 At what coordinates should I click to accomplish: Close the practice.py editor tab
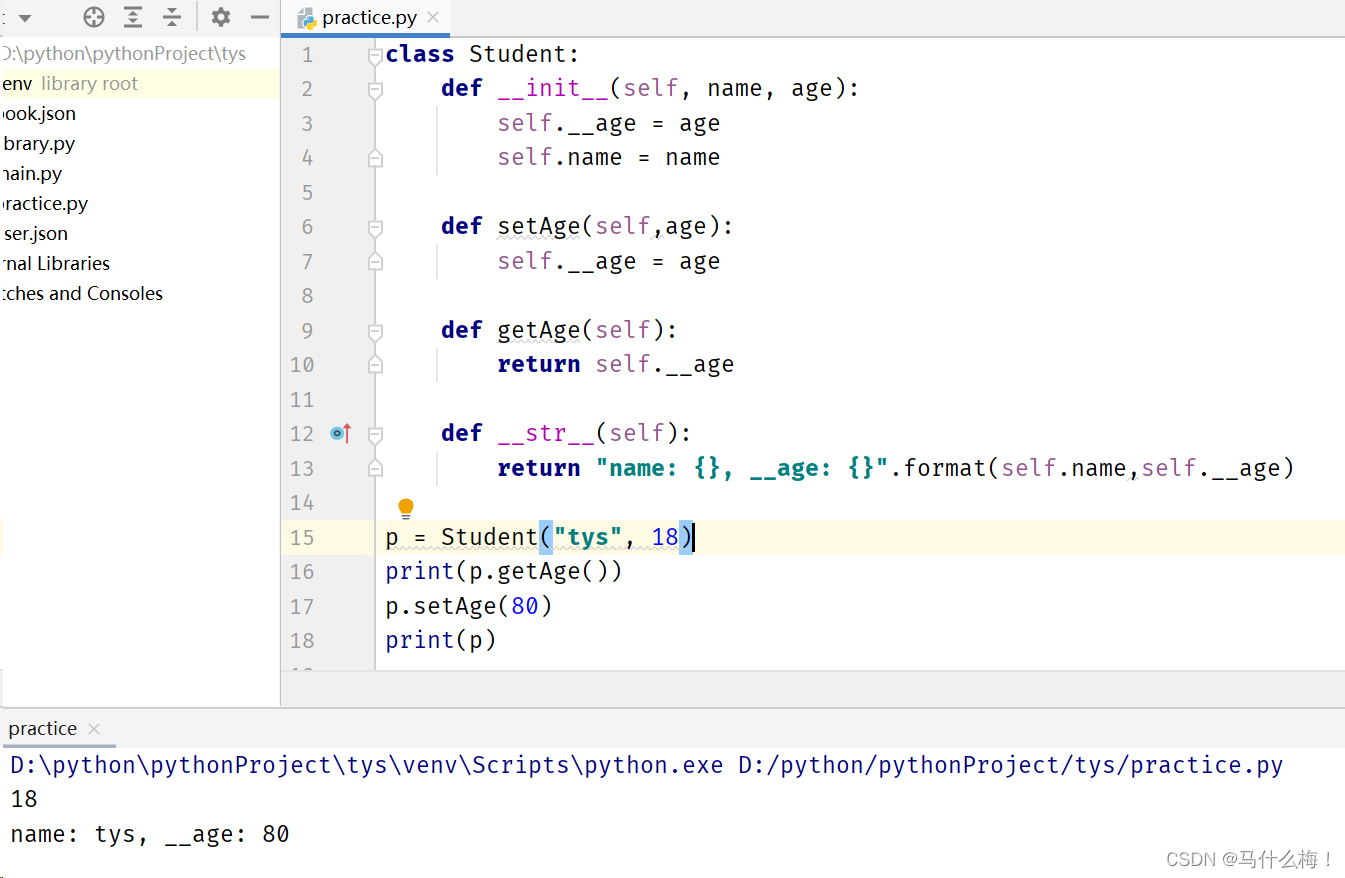pyautogui.click(x=433, y=17)
